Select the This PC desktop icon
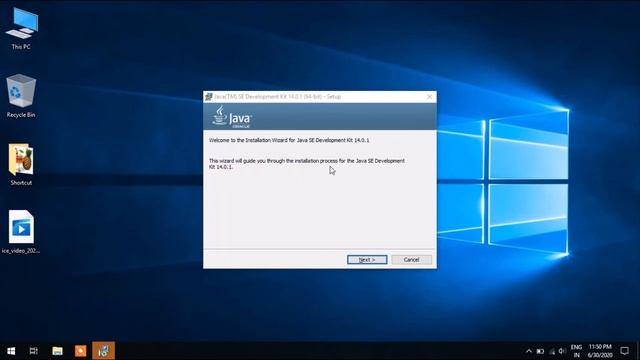Image resolution: width=640 pixels, height=360 pixels. pyautogui.click(x=21, y=29)
